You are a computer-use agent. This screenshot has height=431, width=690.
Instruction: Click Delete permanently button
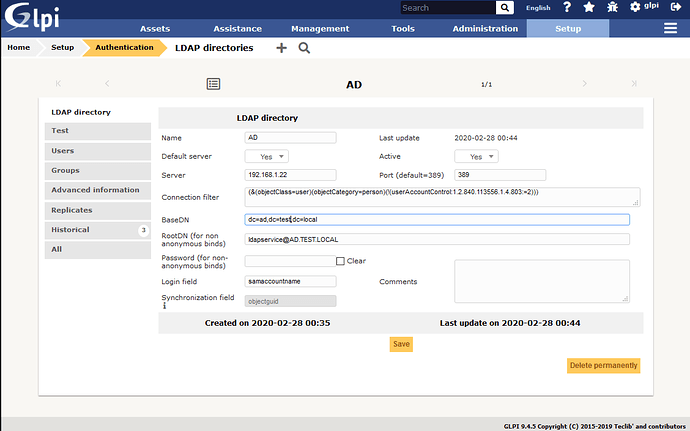[x=603, y=365]
